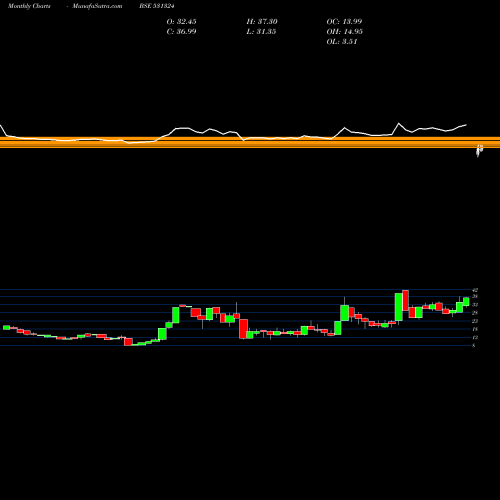Viewport: 500px width, 500px height.
Task: Select the "BSE 531324" symbol label
Action: (x=157, y=6)
